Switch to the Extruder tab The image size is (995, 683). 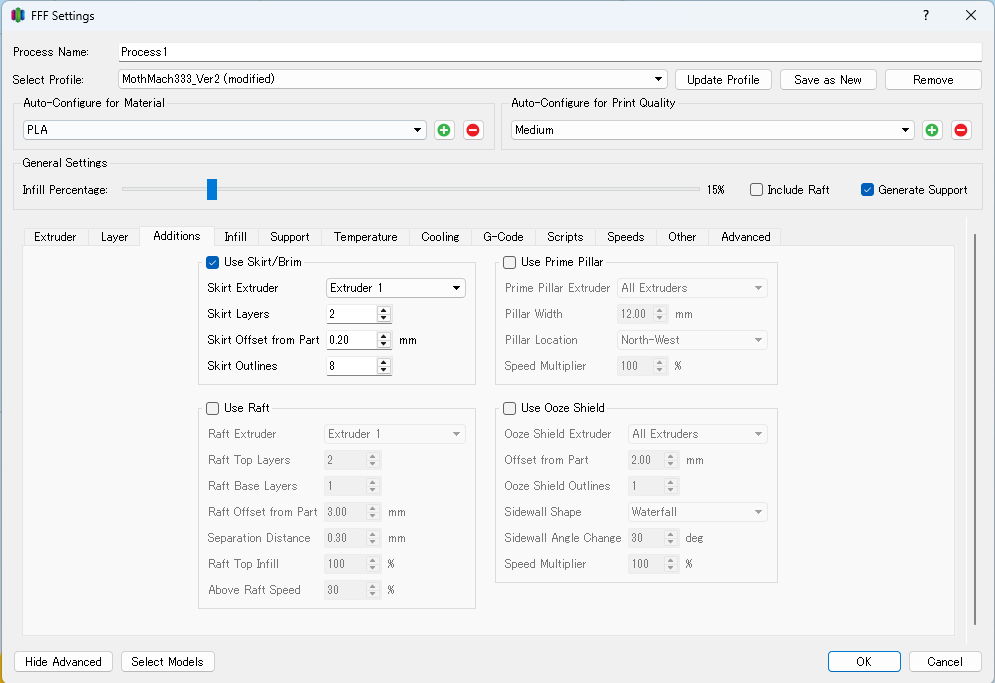click(55, 237)
